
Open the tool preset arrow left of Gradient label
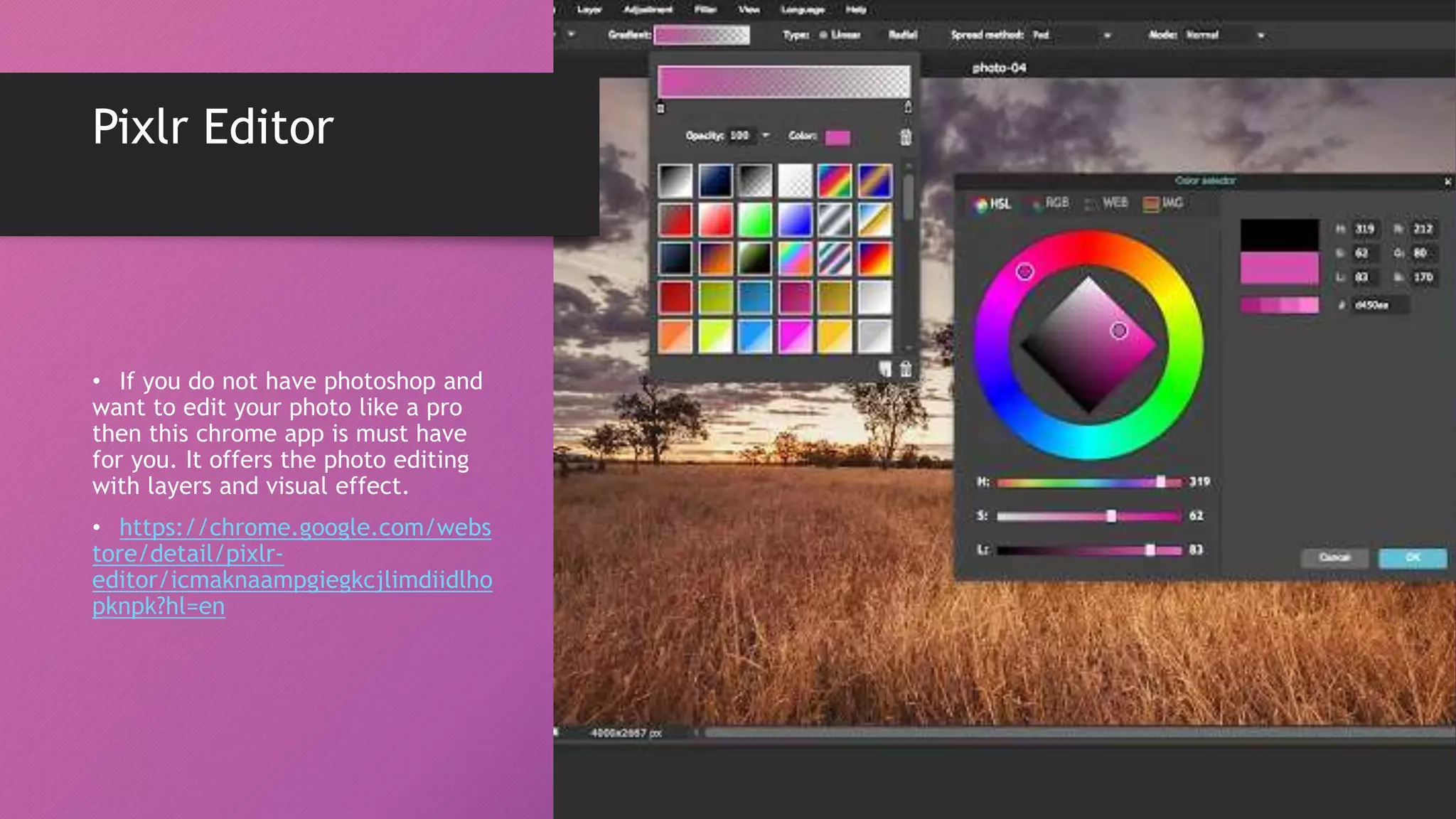coord(571,34)
